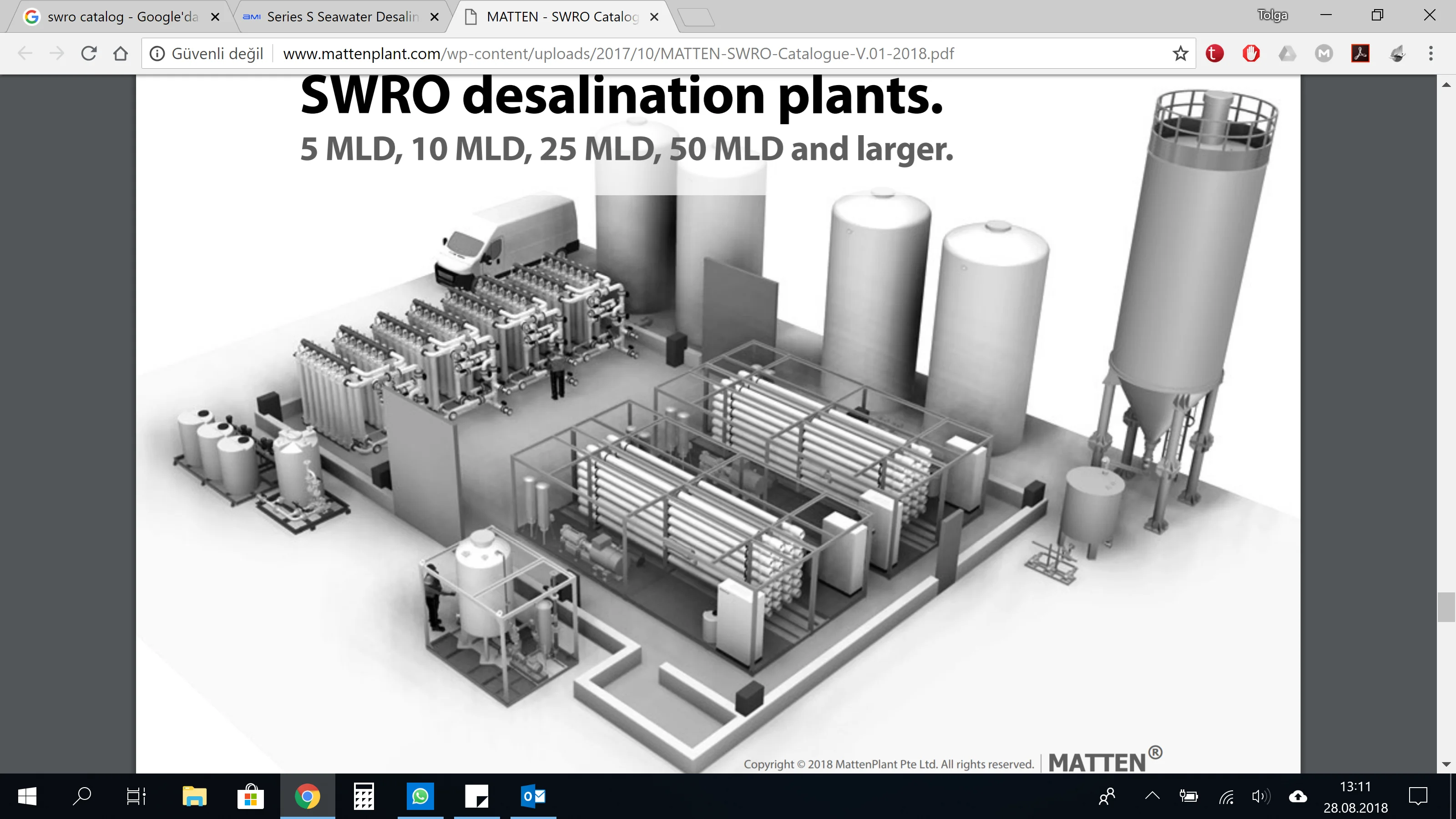This screenshot has height=819, width=1456.
Task: Click the Google Drive extension icon
Action: (1287, 53)
